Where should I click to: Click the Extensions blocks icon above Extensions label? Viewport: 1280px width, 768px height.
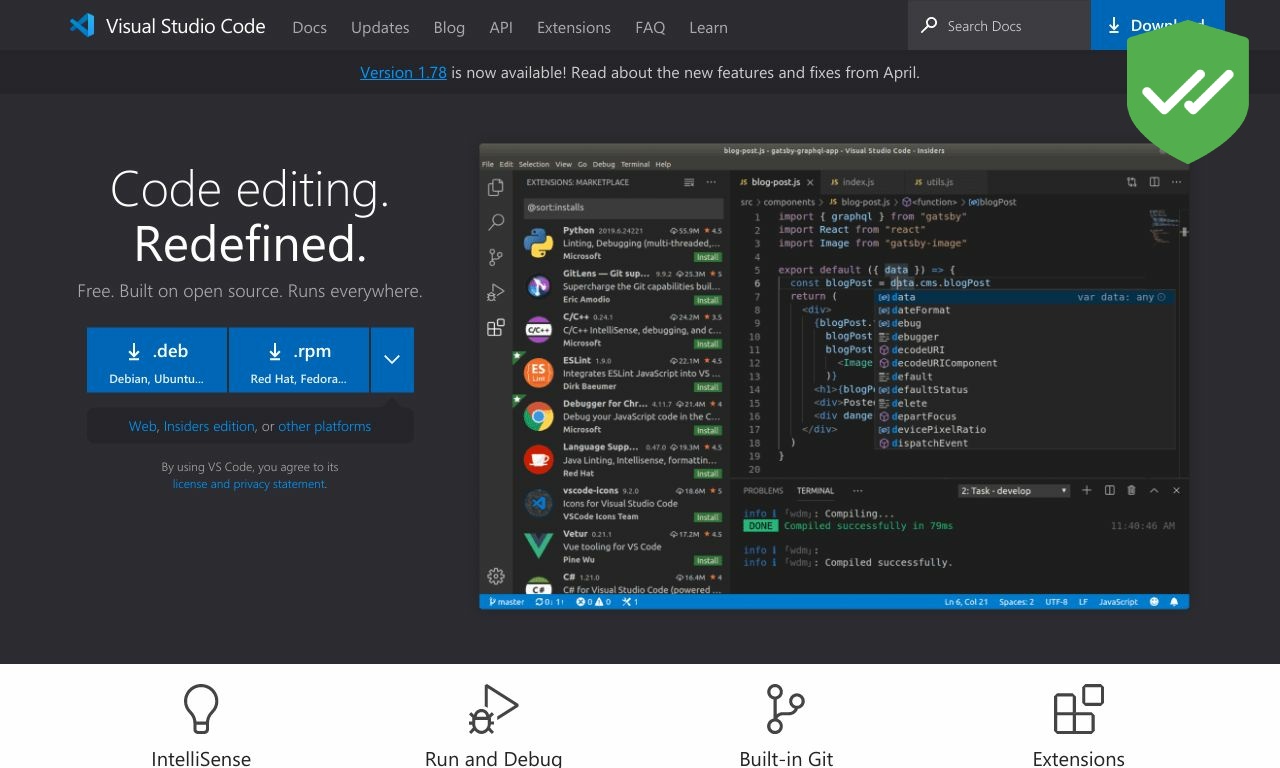pos(1079,709)
